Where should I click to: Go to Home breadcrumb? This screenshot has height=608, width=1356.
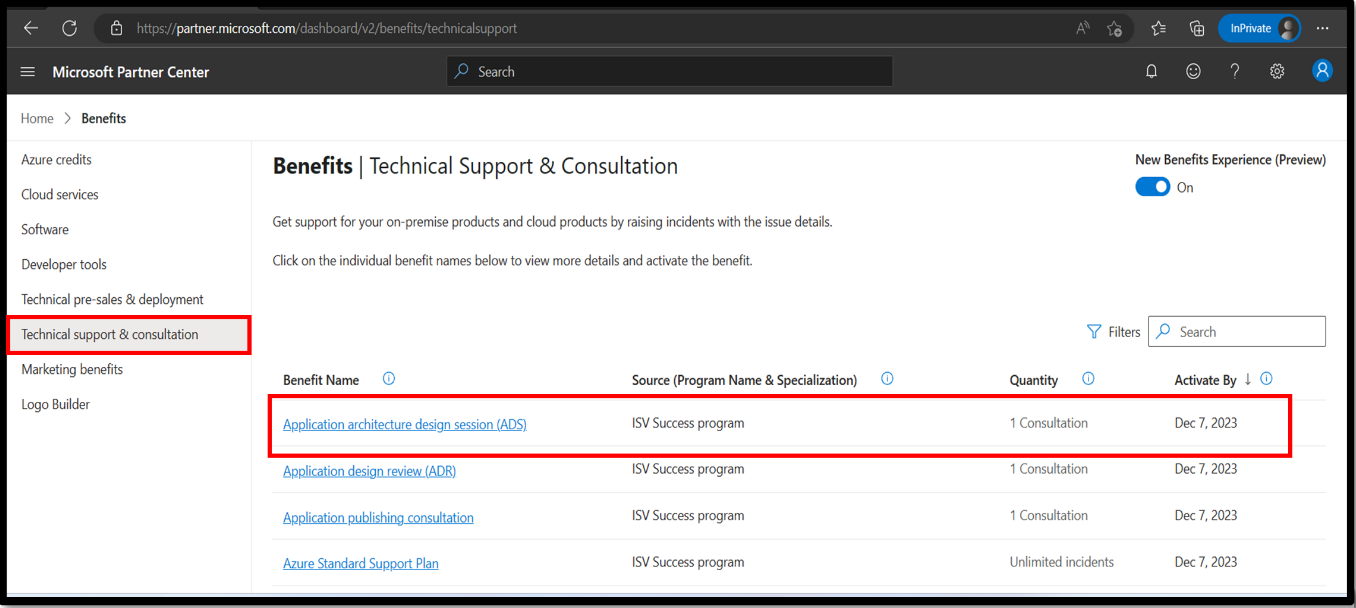[x=37, y=118]
